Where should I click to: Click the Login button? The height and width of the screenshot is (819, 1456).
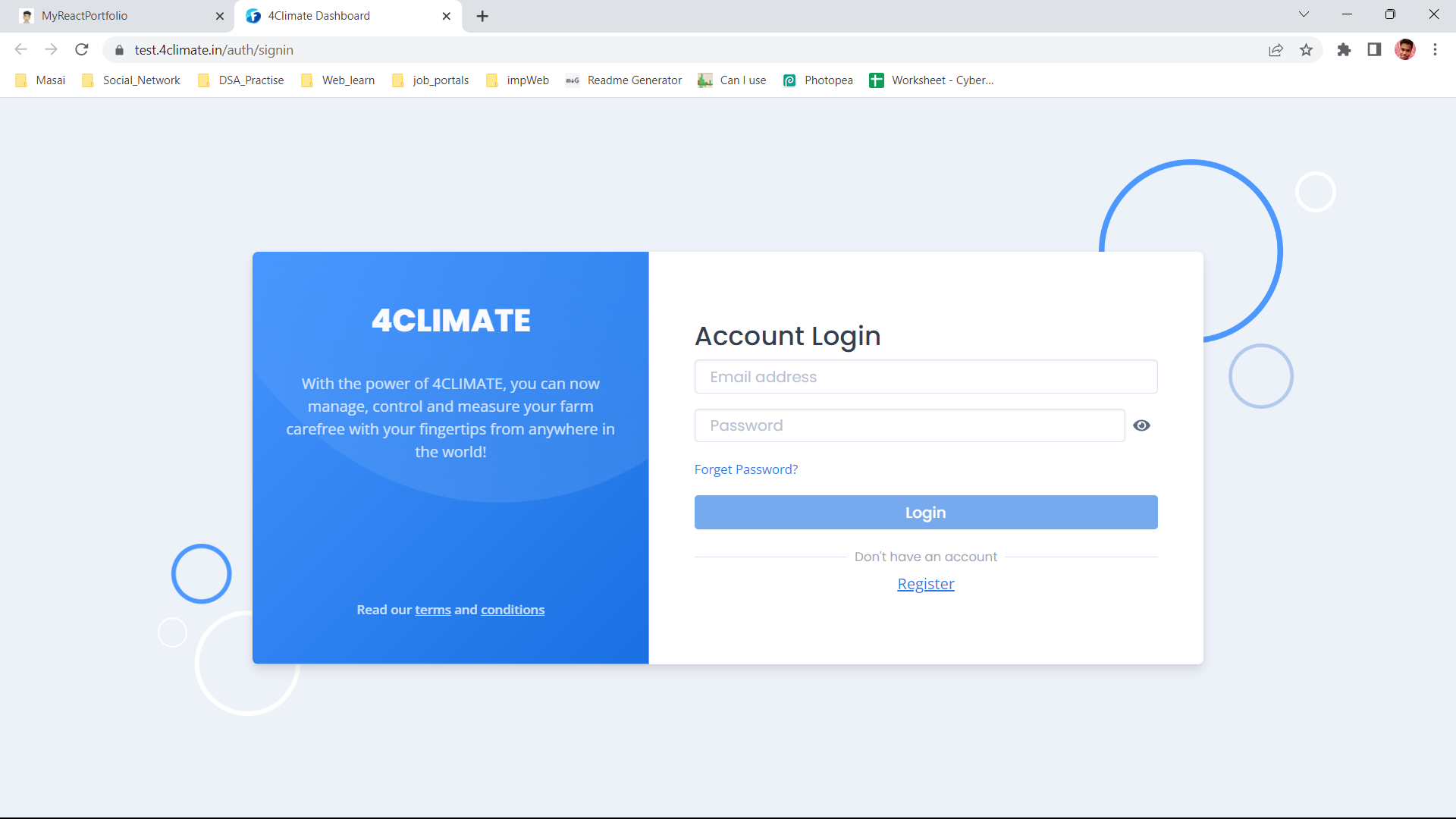click(926, 513)
